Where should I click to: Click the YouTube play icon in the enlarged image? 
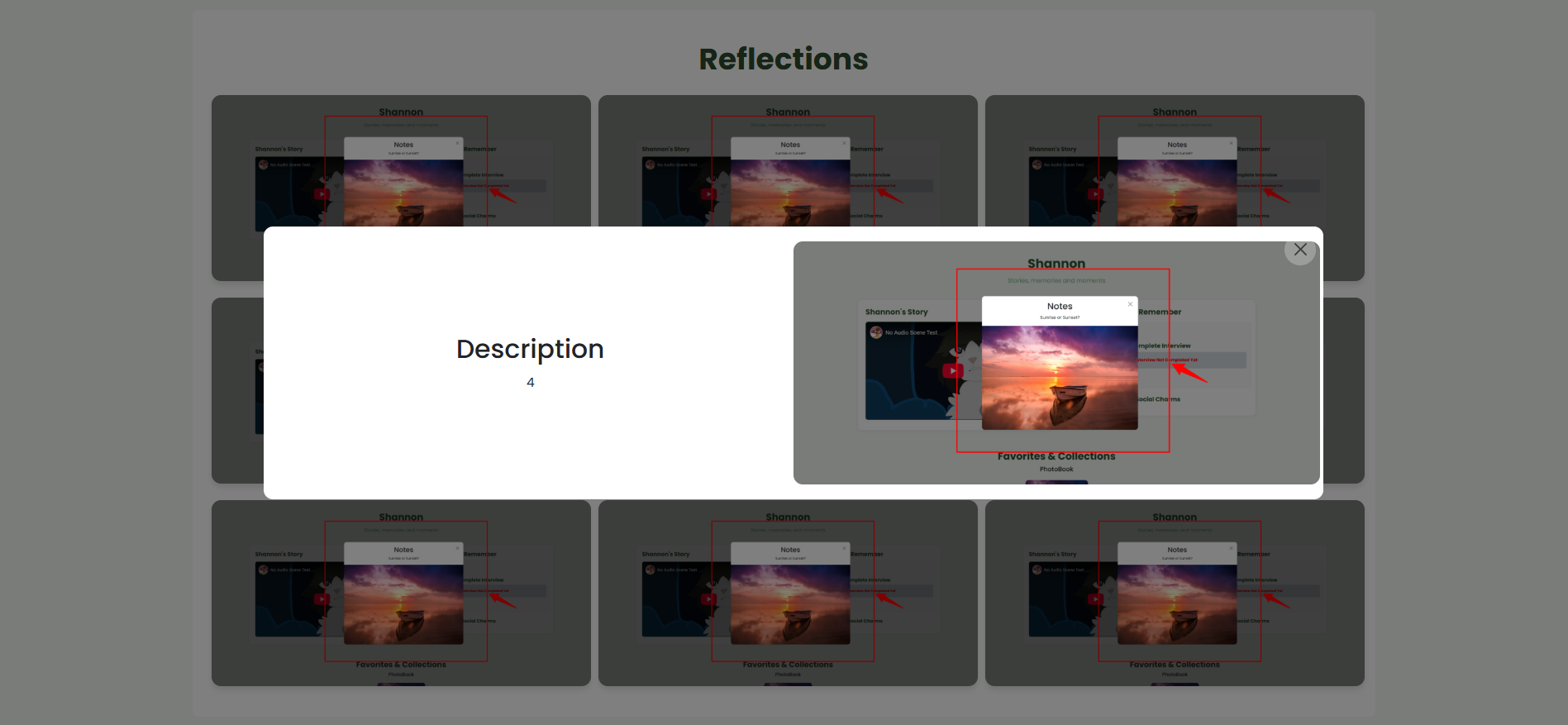coord(952,371)
